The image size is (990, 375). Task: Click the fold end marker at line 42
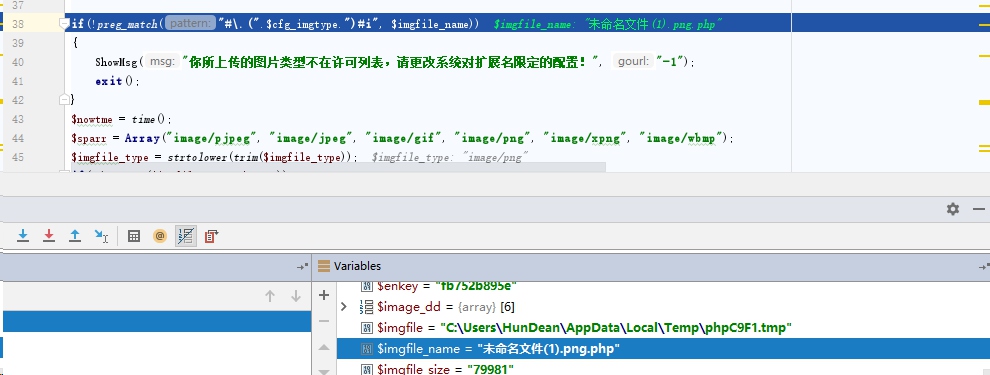64,99
